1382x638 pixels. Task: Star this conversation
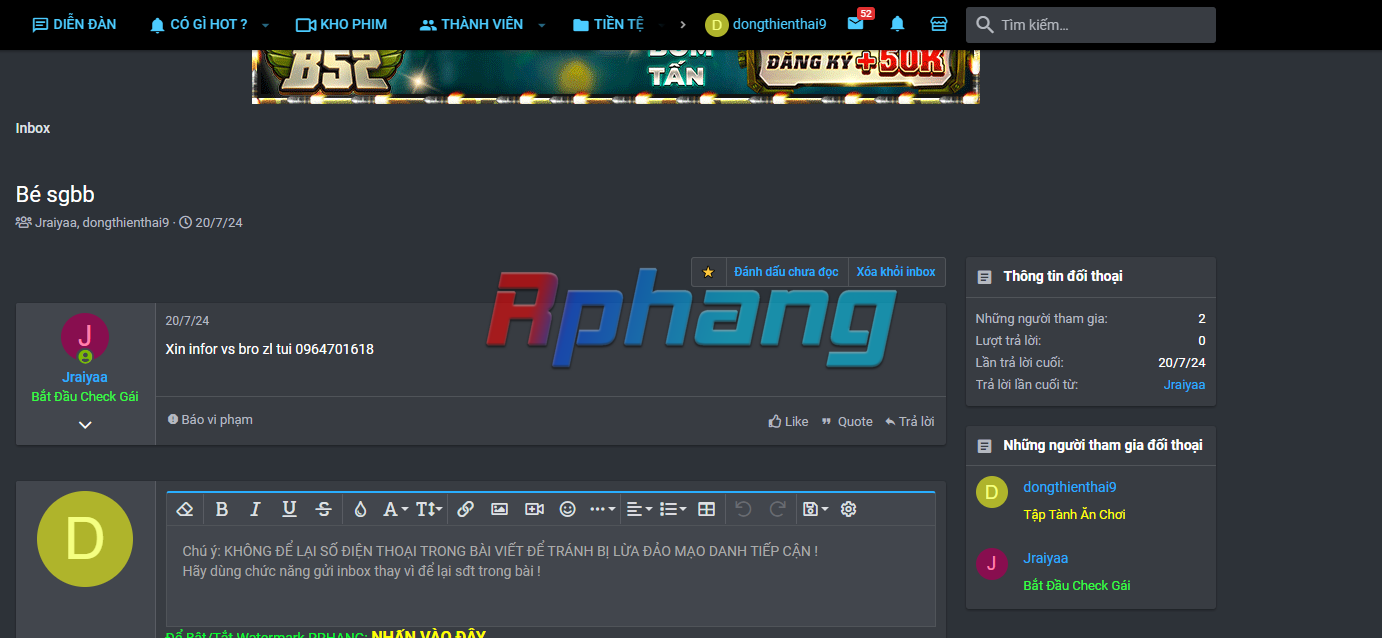(708, 272)
